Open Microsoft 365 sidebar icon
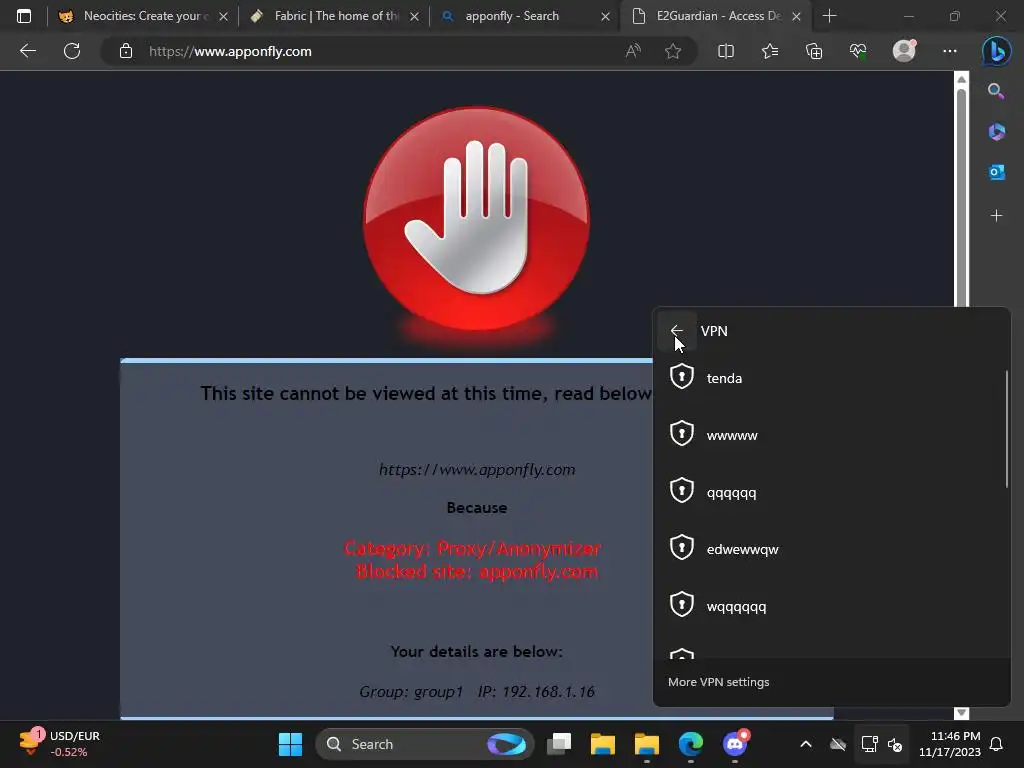The image size is (1024, 768). [x=996, y=131]
